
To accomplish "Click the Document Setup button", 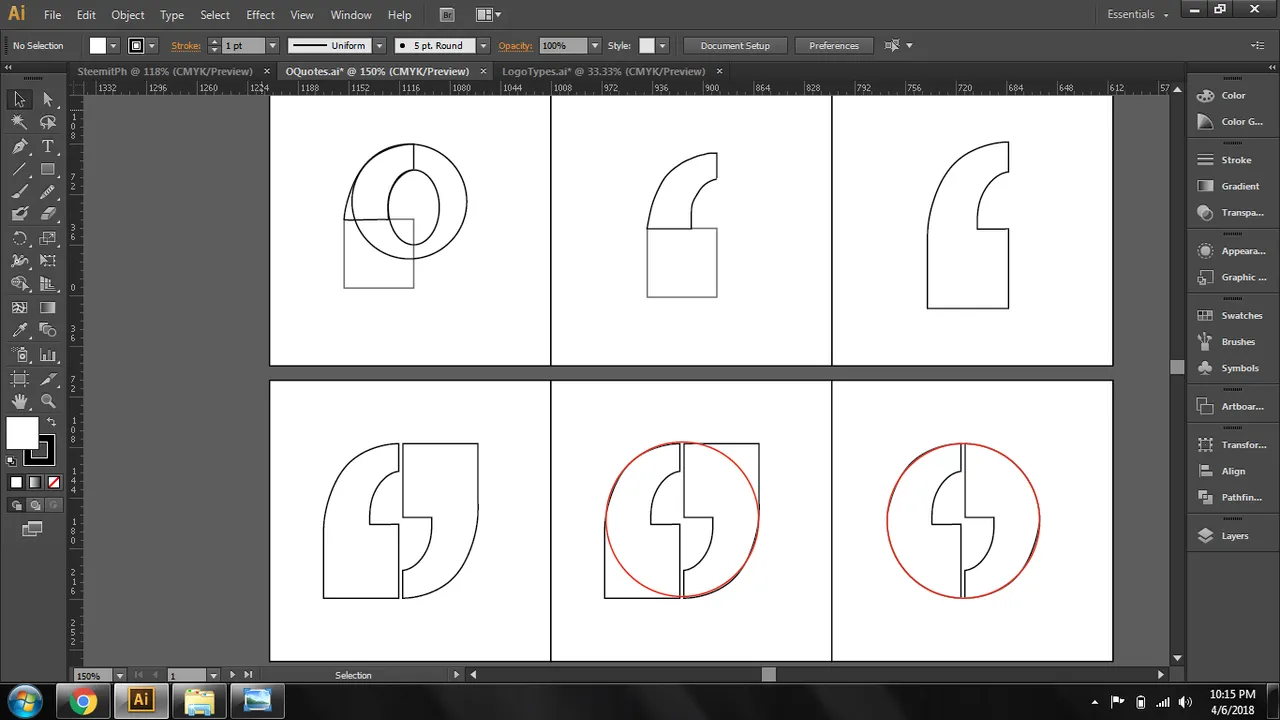I will [x=735, y=46].
